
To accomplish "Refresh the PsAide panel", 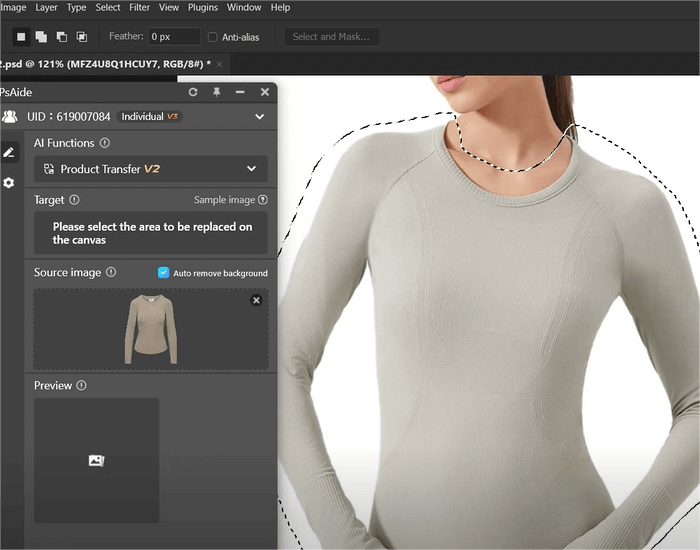I will [193, 92].
